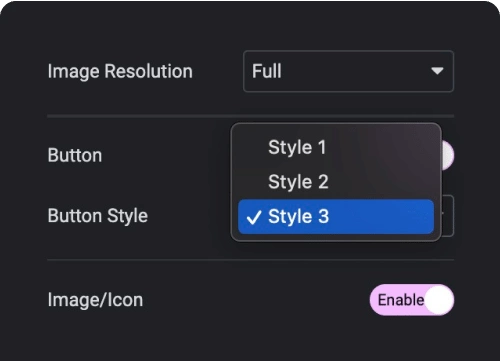Toggle the Button switch behind the popup
The width and height of the screenshot is (500, 361).
(448, 155)
